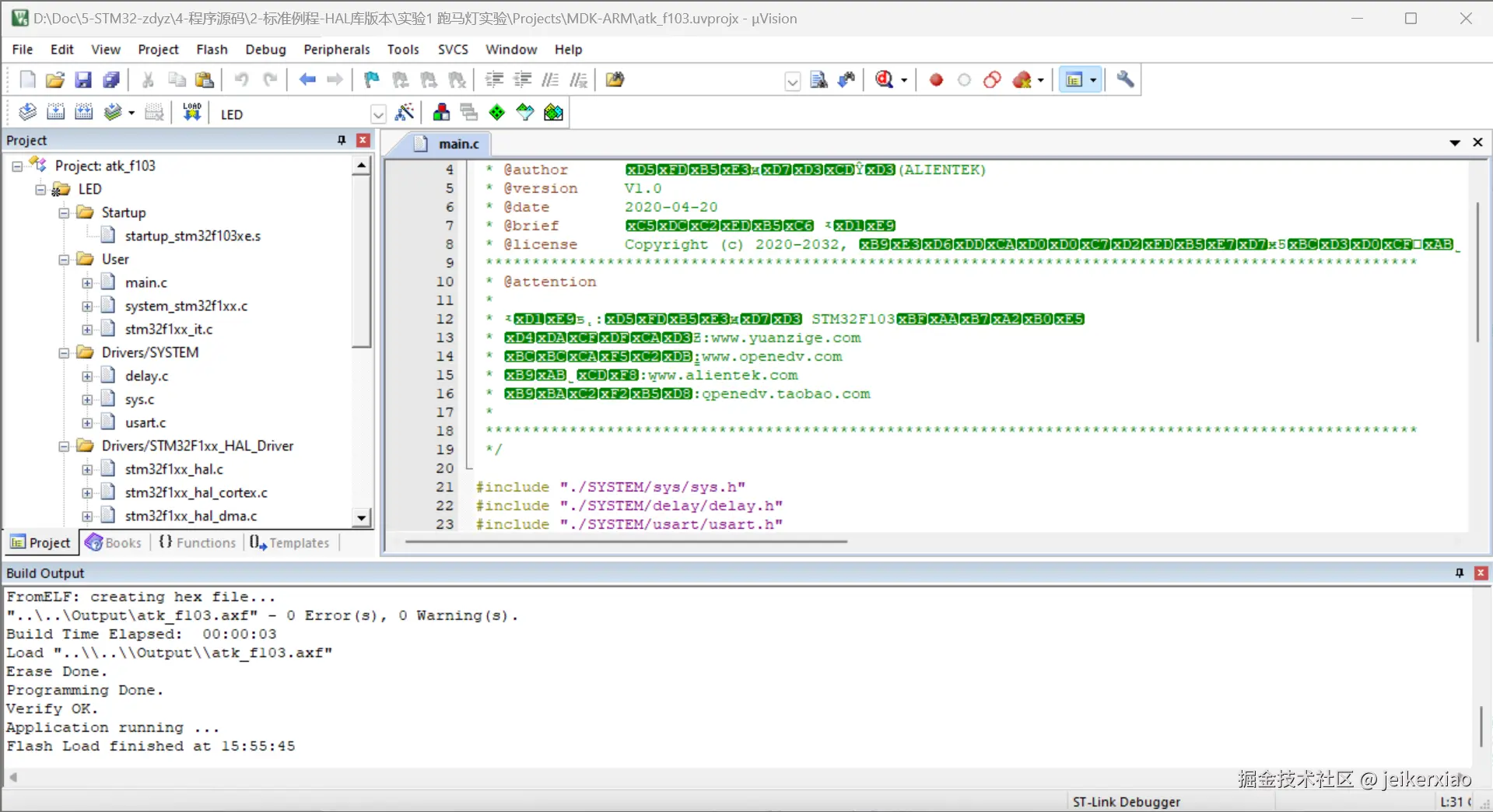The width and height of the screenshot is (1493, 812).
Task: Toggle insert/remove breakpoint red dot
Action: click(x=936, y=79)
